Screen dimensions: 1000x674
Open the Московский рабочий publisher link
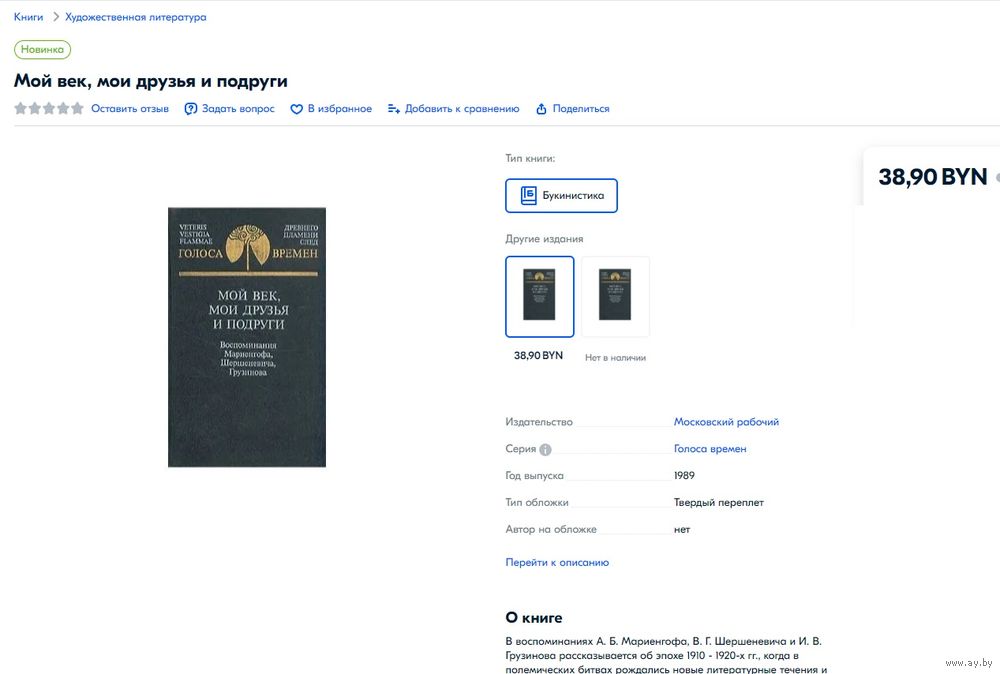point(726,422)
